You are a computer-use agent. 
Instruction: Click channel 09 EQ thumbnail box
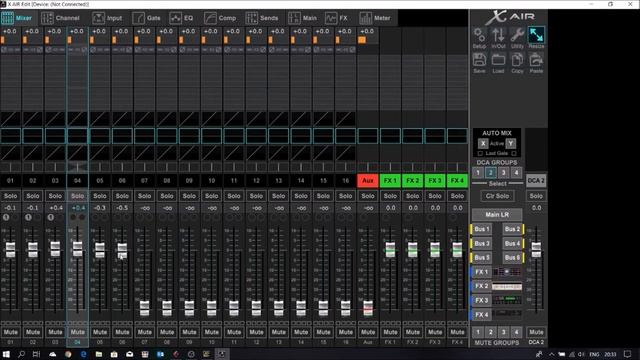(x=189, y=136)
